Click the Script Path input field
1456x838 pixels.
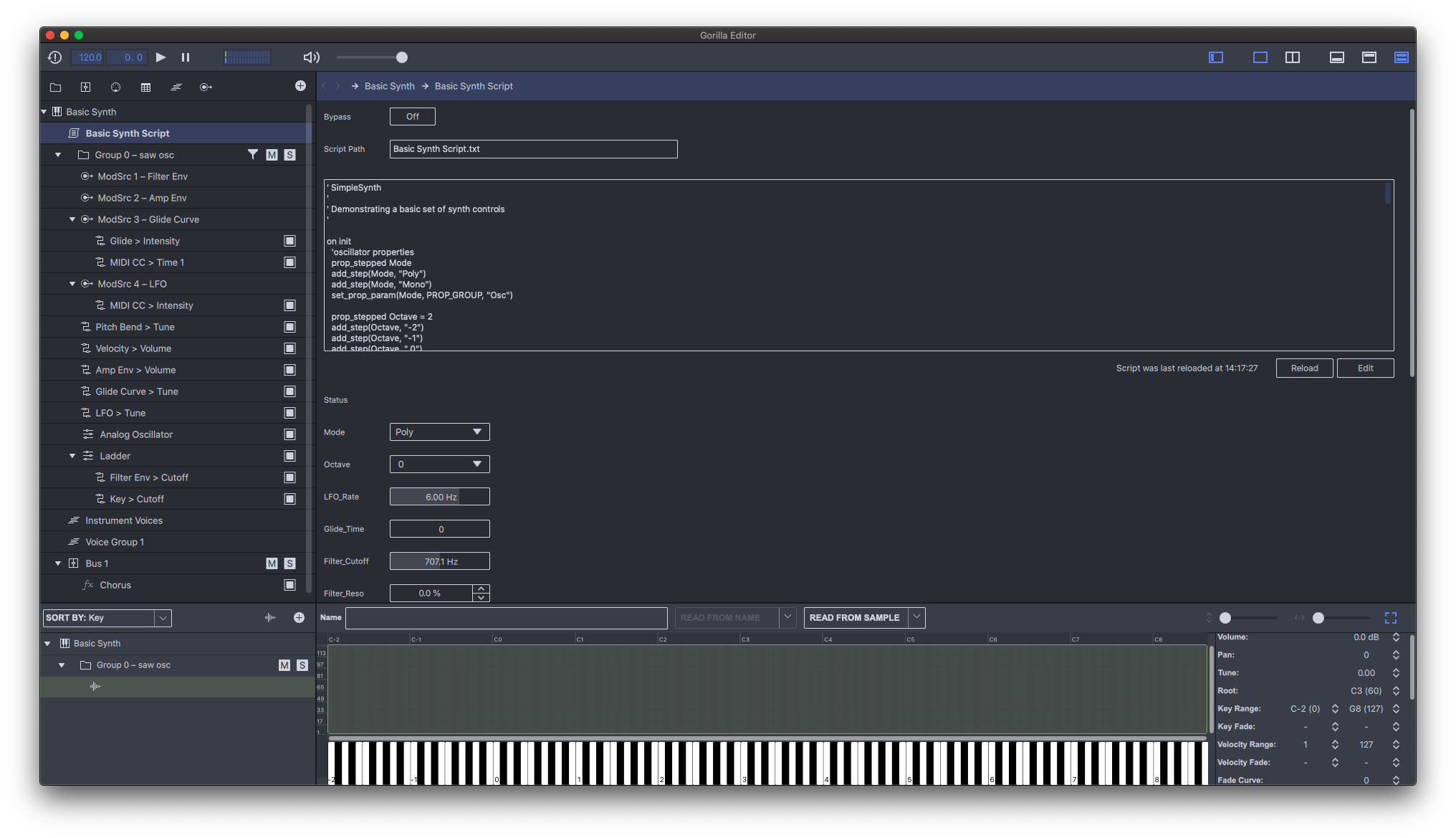tap(533, 148)
